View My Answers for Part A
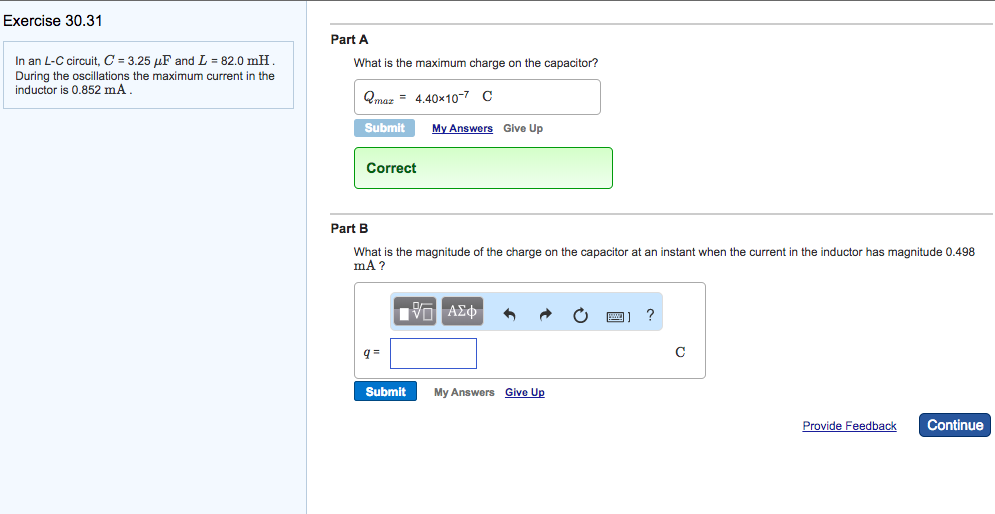 (462, 129)
